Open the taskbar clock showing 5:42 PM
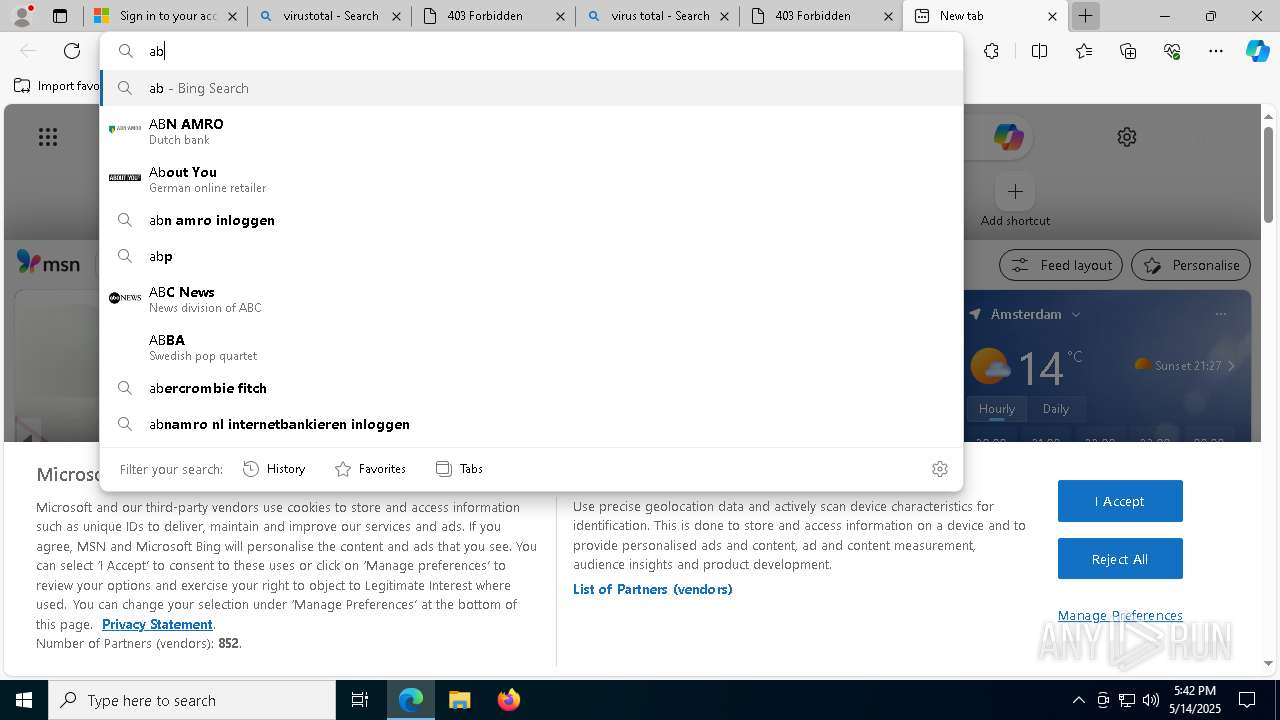 [x=1195, y=700]
